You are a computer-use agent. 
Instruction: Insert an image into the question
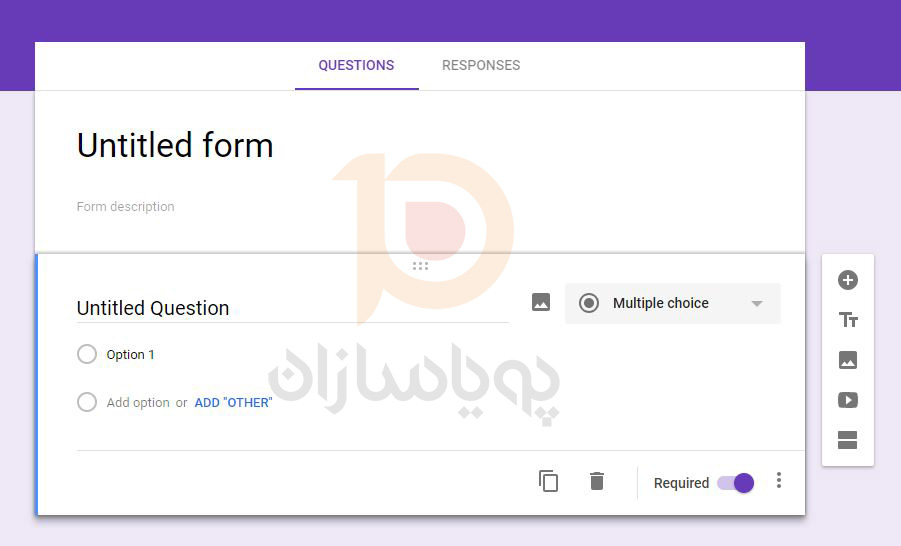tap(541, 302)
